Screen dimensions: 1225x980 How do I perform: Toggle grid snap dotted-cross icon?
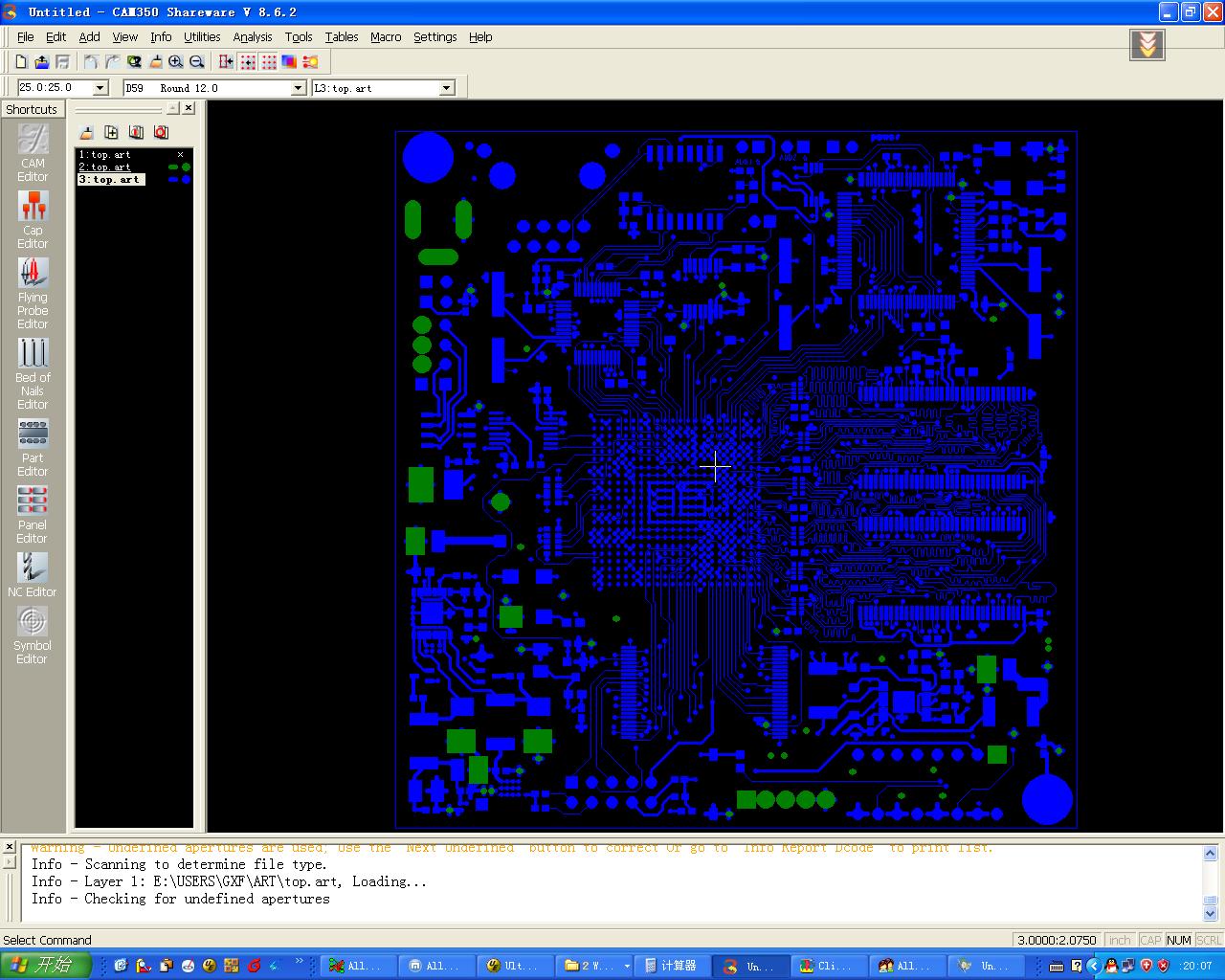coord(248,61)
